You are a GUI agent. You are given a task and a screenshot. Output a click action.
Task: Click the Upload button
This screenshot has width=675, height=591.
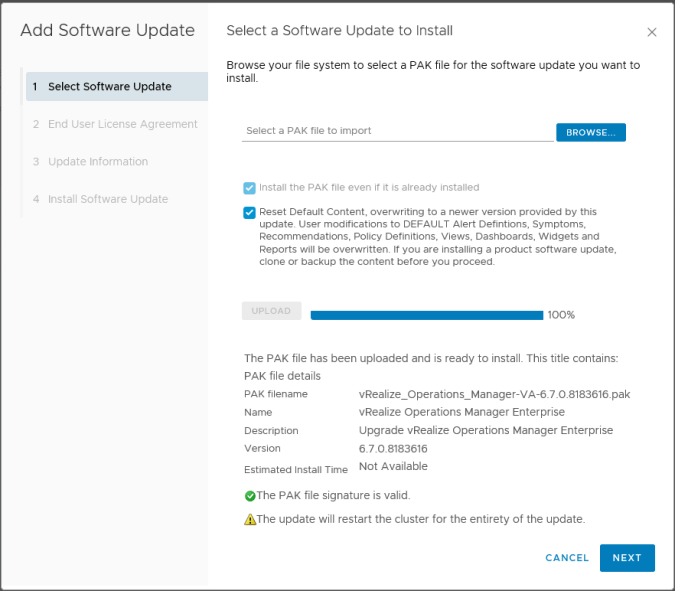point(271,311)
